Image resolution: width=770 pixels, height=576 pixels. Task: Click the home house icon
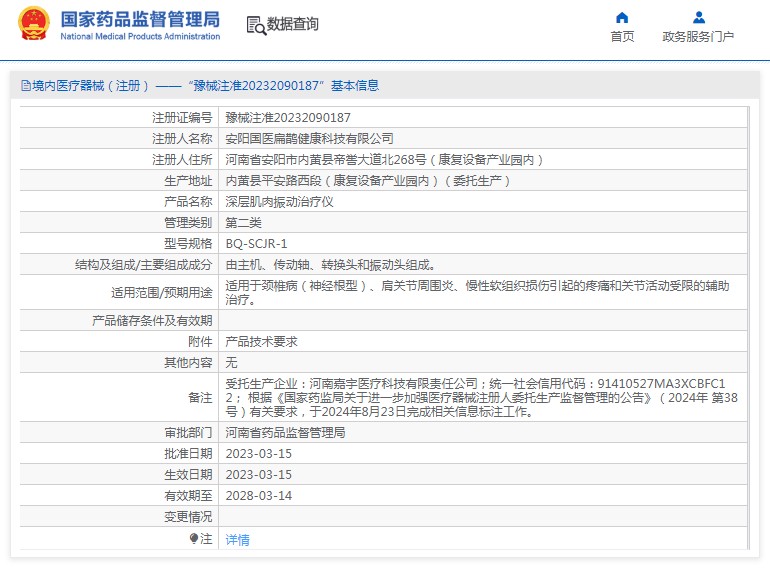(x=622, y=17)
